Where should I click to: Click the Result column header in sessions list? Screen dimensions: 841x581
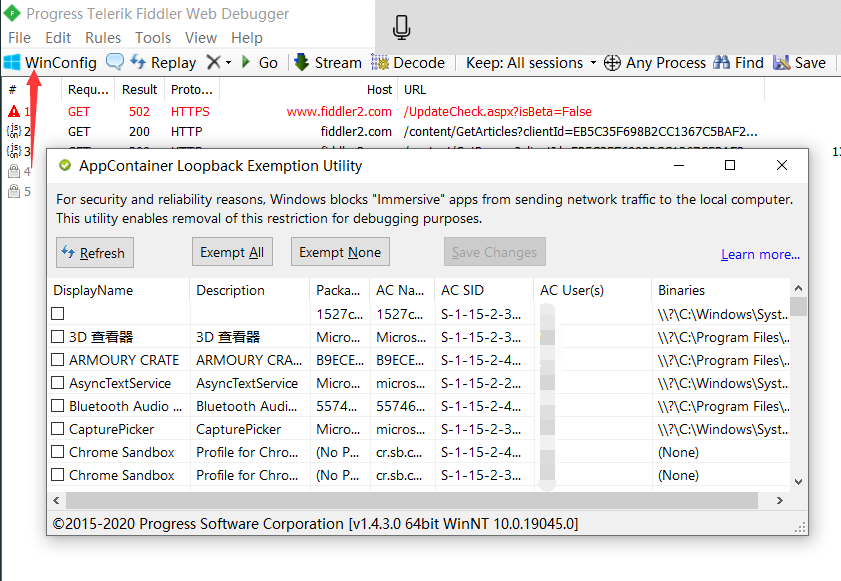pyautogui.click(x=139, y=90)
